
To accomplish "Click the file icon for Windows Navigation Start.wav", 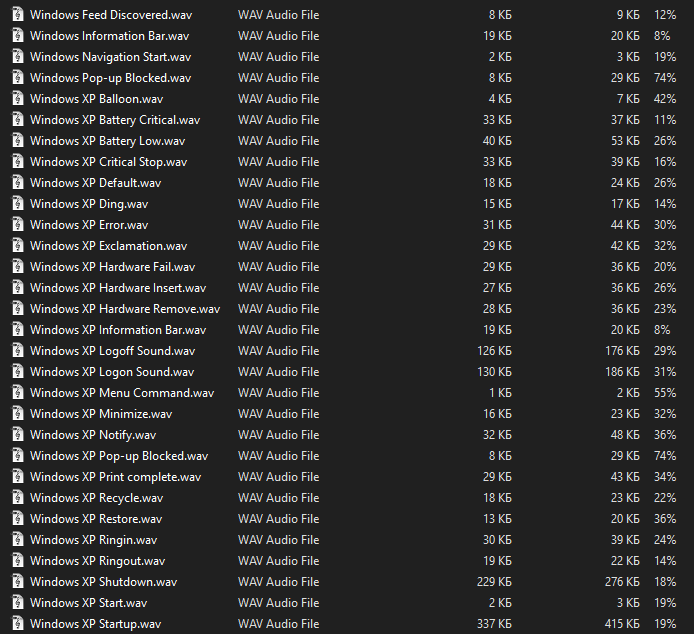I will (x=17, y=57).
